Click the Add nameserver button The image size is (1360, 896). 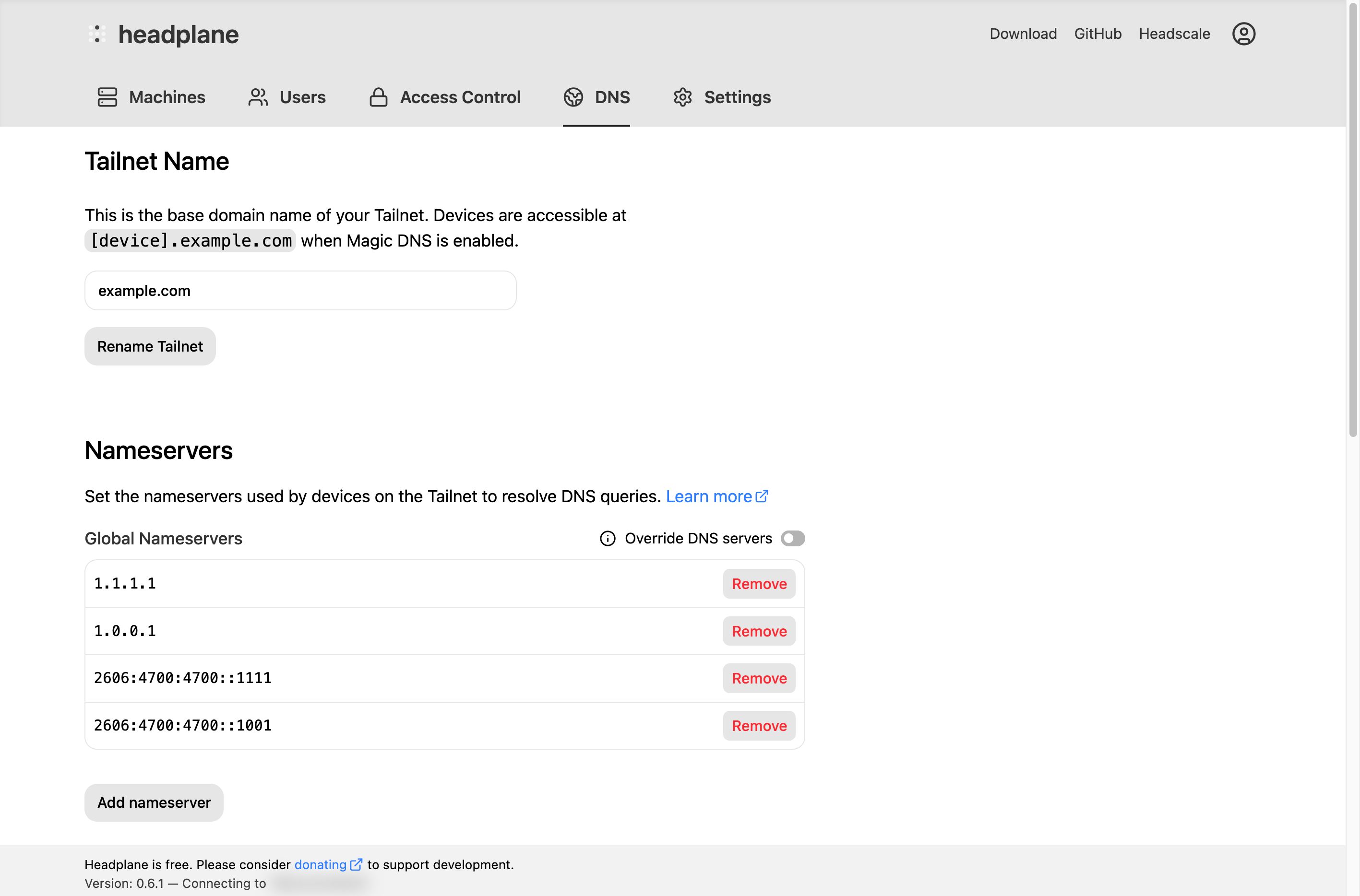point(154,802)
